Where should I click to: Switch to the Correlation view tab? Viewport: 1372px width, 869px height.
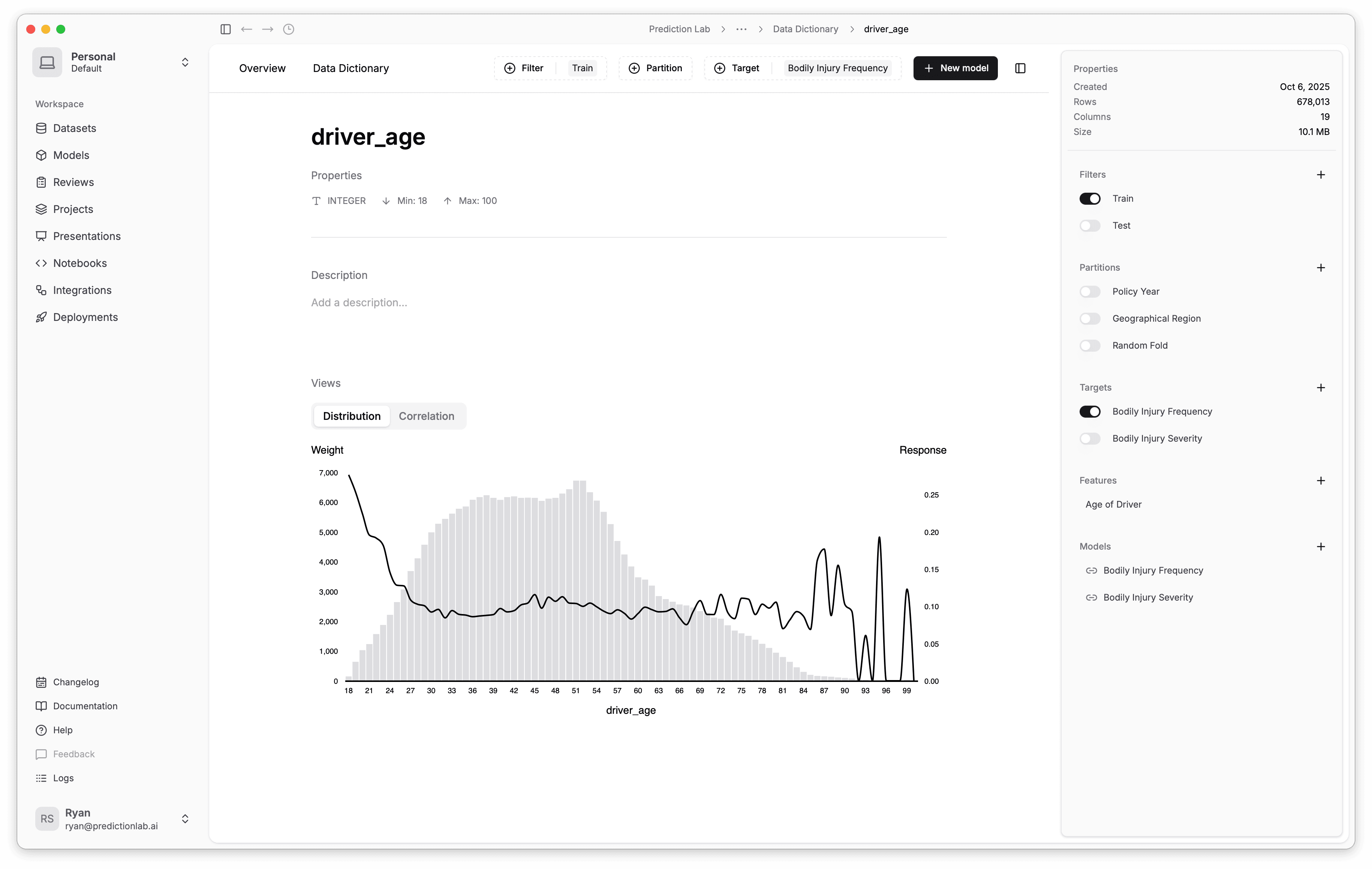426,416
